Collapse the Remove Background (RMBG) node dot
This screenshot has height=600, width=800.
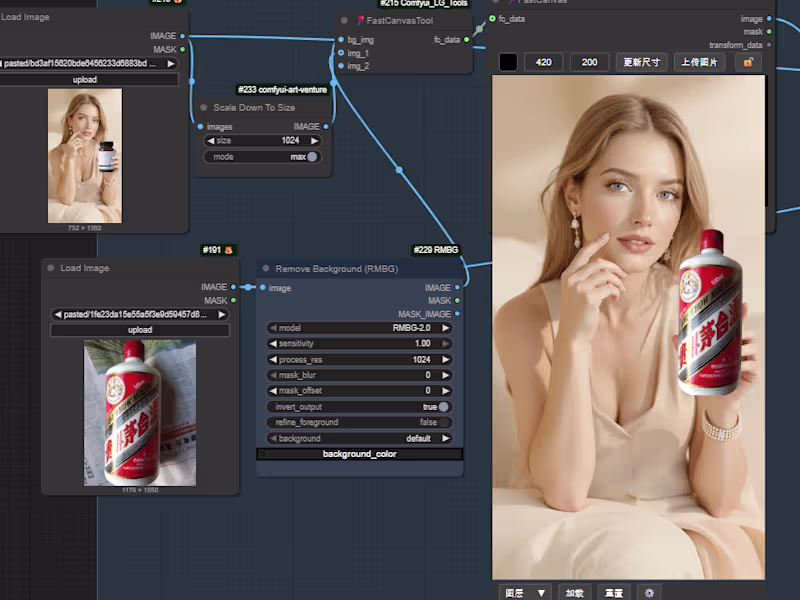coord(266,268)
